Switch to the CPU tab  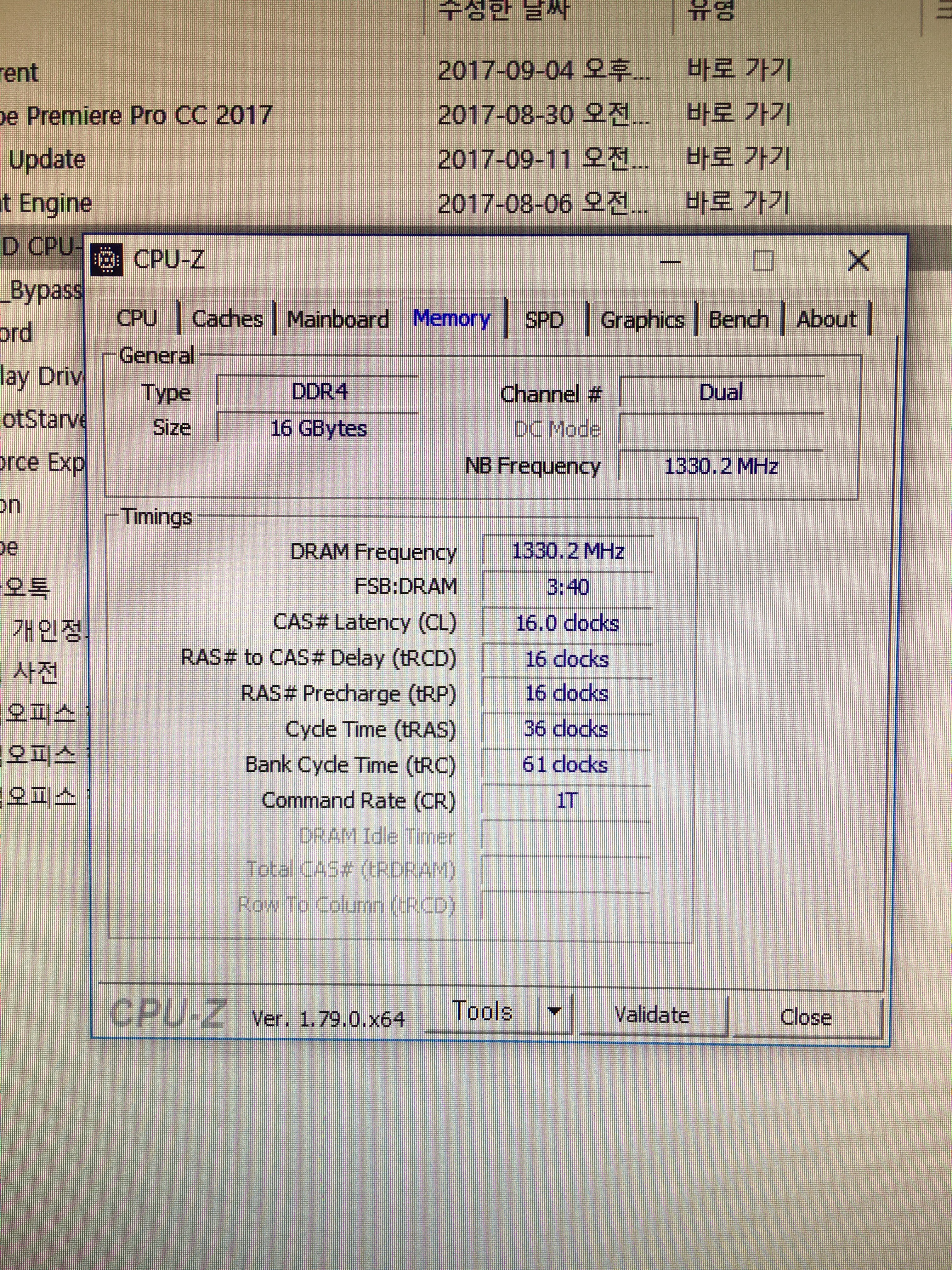coord(137,318)
